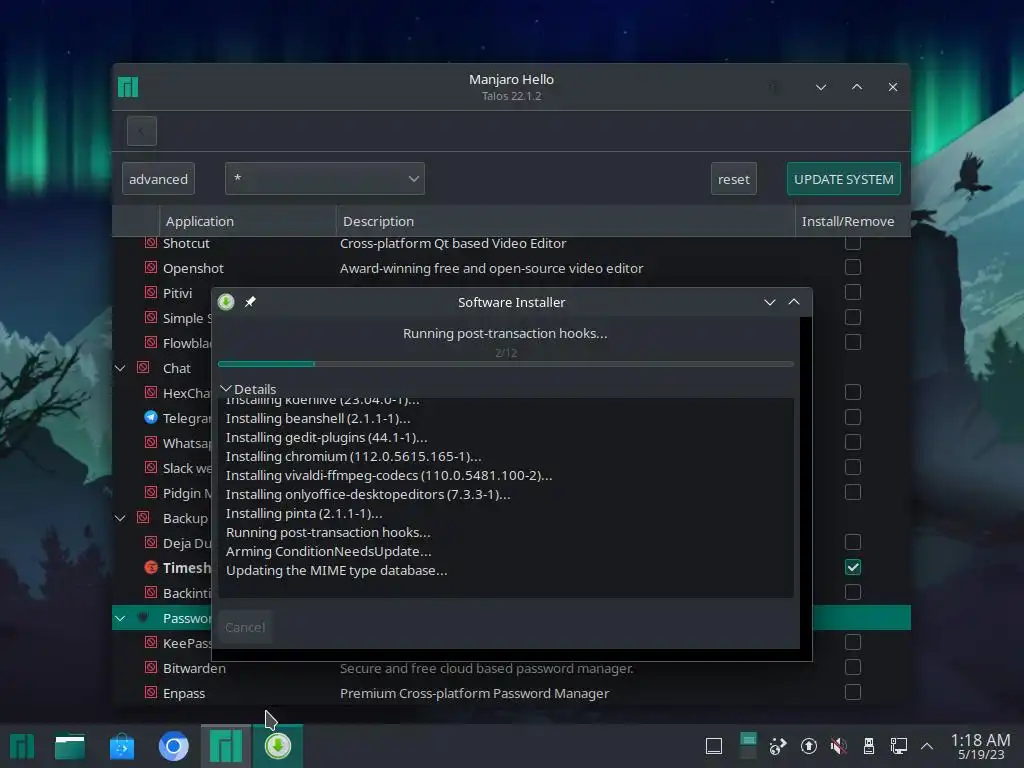Tick the Enpass install checkbox
1024x768 pixels.
[852, 692]
